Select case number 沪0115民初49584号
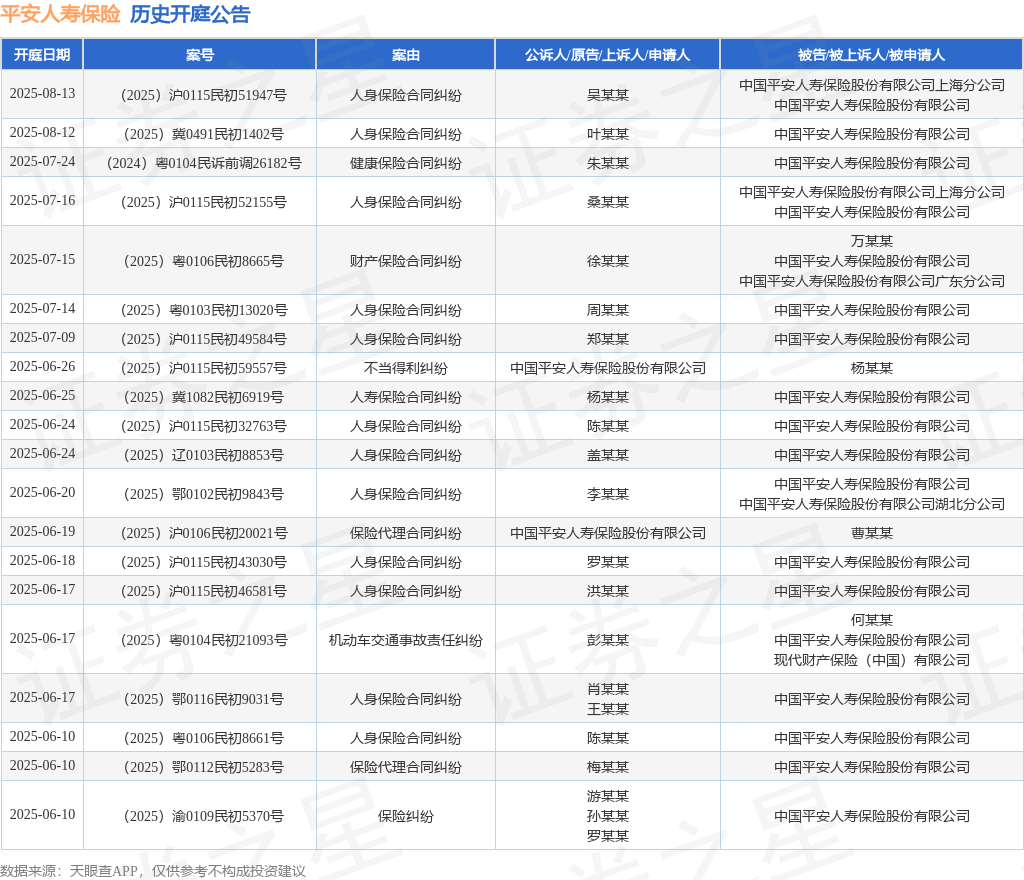The width and height of the screenshot is (1024, 880). [x=204, y=339]
